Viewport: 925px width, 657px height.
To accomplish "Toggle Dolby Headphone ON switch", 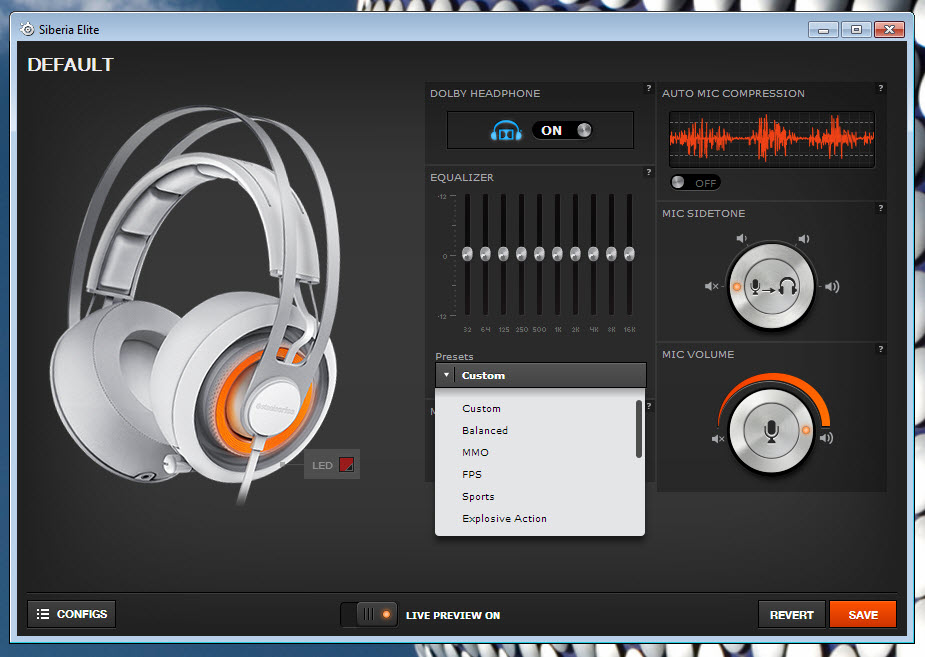I will [x=562, y=130].
